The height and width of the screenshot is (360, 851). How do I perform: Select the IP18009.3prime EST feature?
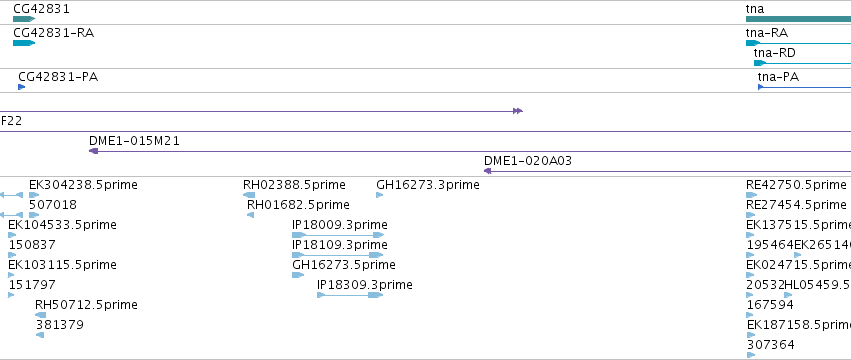(338, 235)
